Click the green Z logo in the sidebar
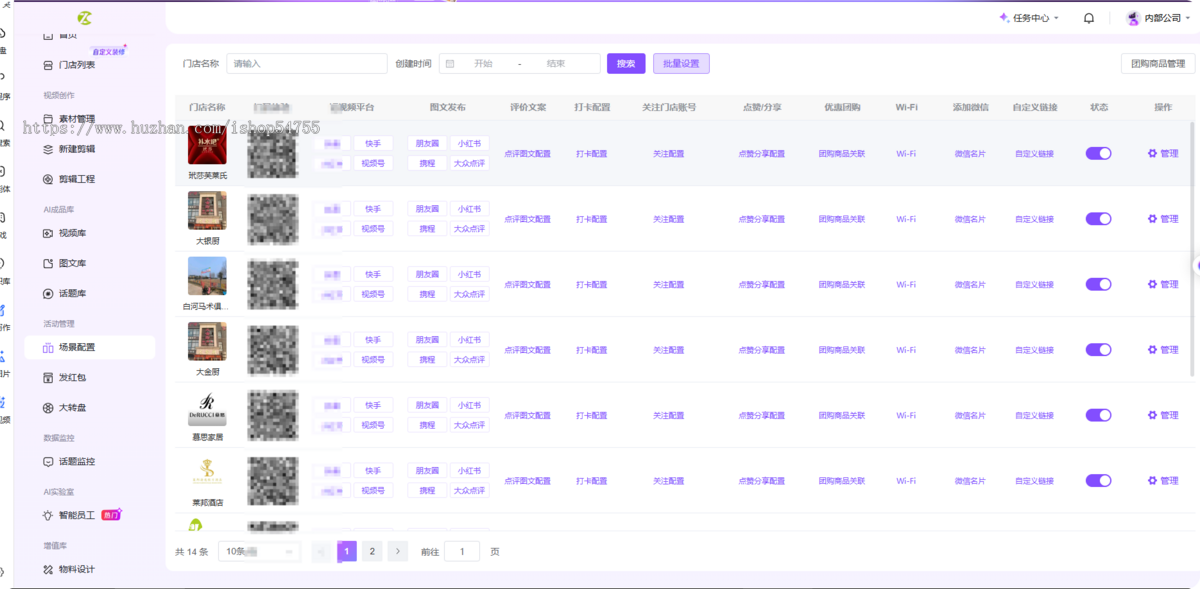The image size is (1200, 589). pyautogui.click(x=85, y=18)
